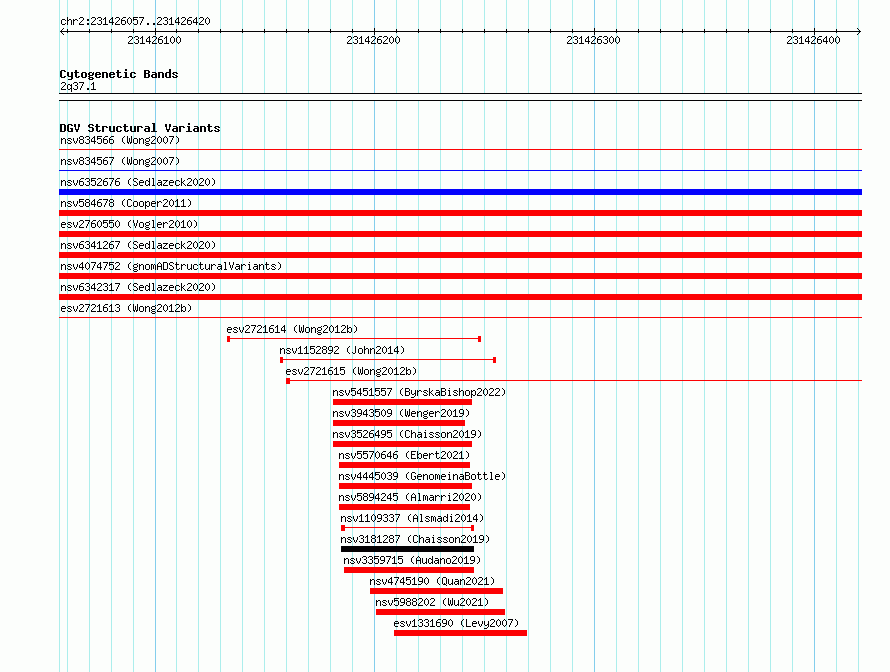The height and width of the screenshot is (672, 890).
Task: Select the nsv3526495 (Chaisson2019) label
Action: (407, 434)
